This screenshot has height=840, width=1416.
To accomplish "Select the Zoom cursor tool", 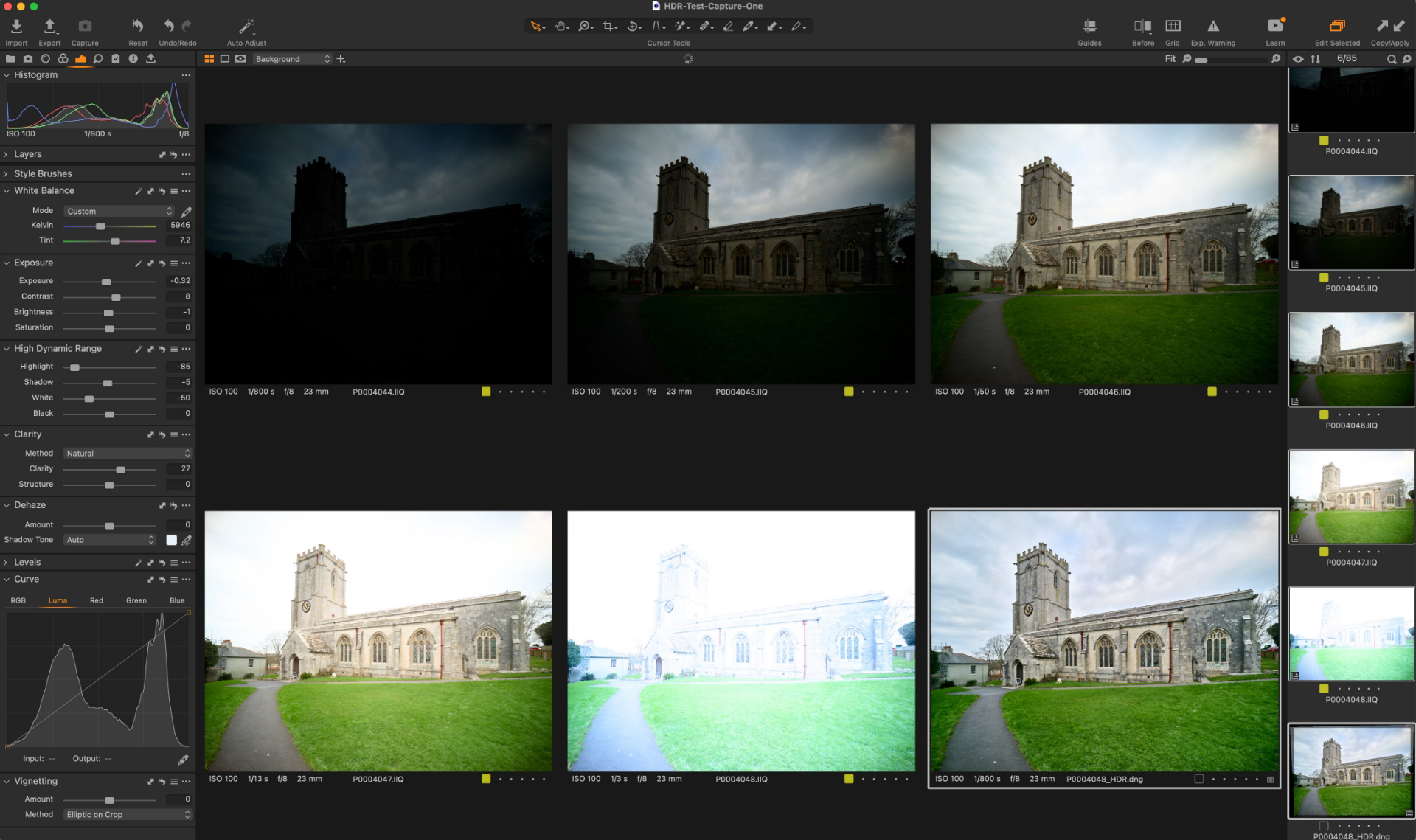I will [583, 26].
